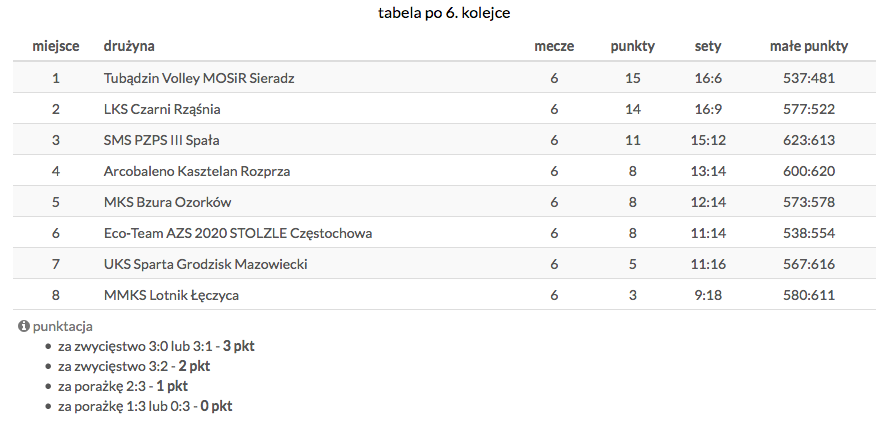Click the drużyna column header
Screen dimensions: 887x425
pyautogui.click(x=129, y=46)
